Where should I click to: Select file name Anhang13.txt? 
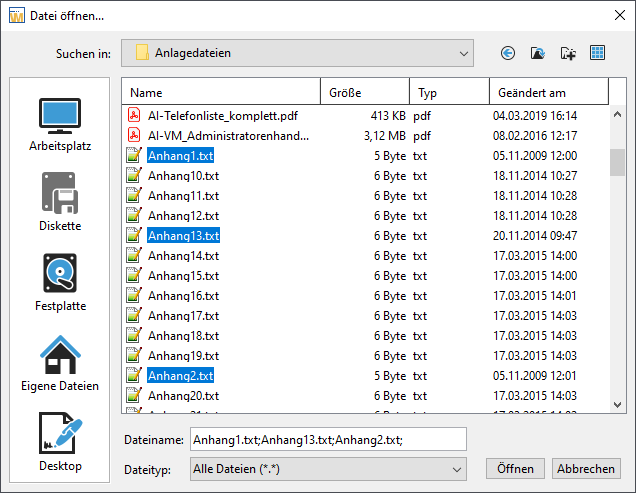click(183, 235)
